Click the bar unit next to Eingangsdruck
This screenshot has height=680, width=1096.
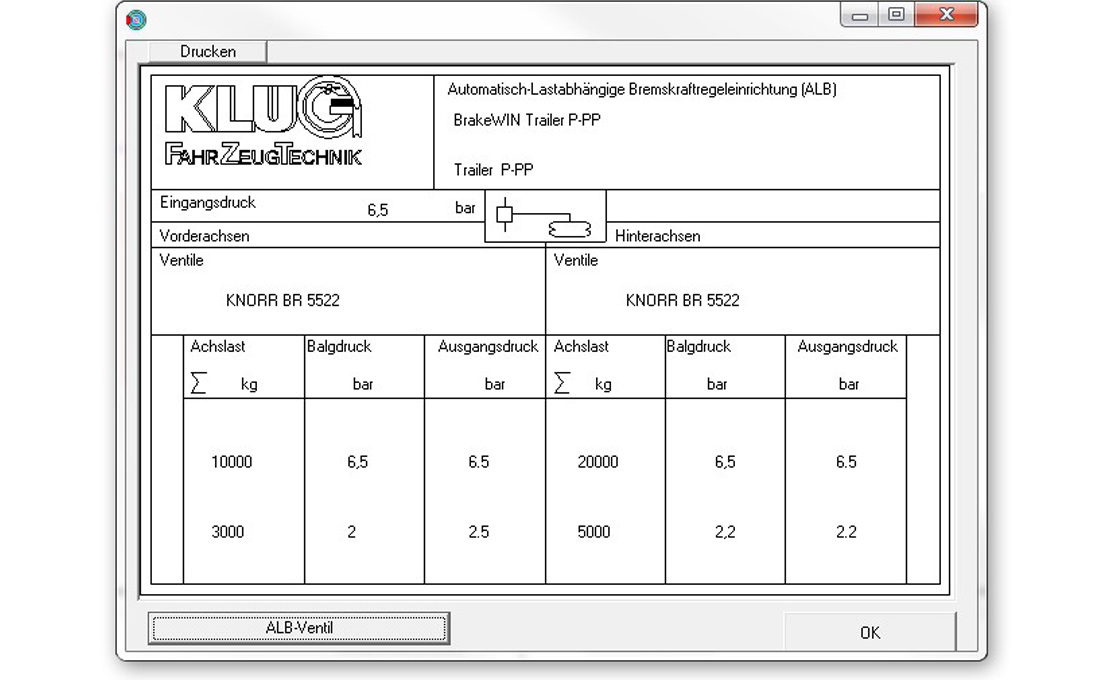point(465,208)
